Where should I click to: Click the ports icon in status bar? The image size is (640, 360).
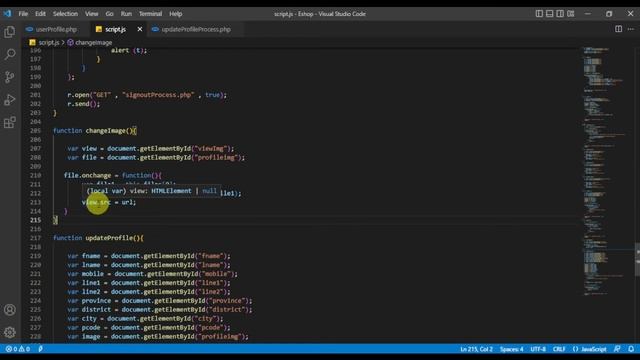40,349
